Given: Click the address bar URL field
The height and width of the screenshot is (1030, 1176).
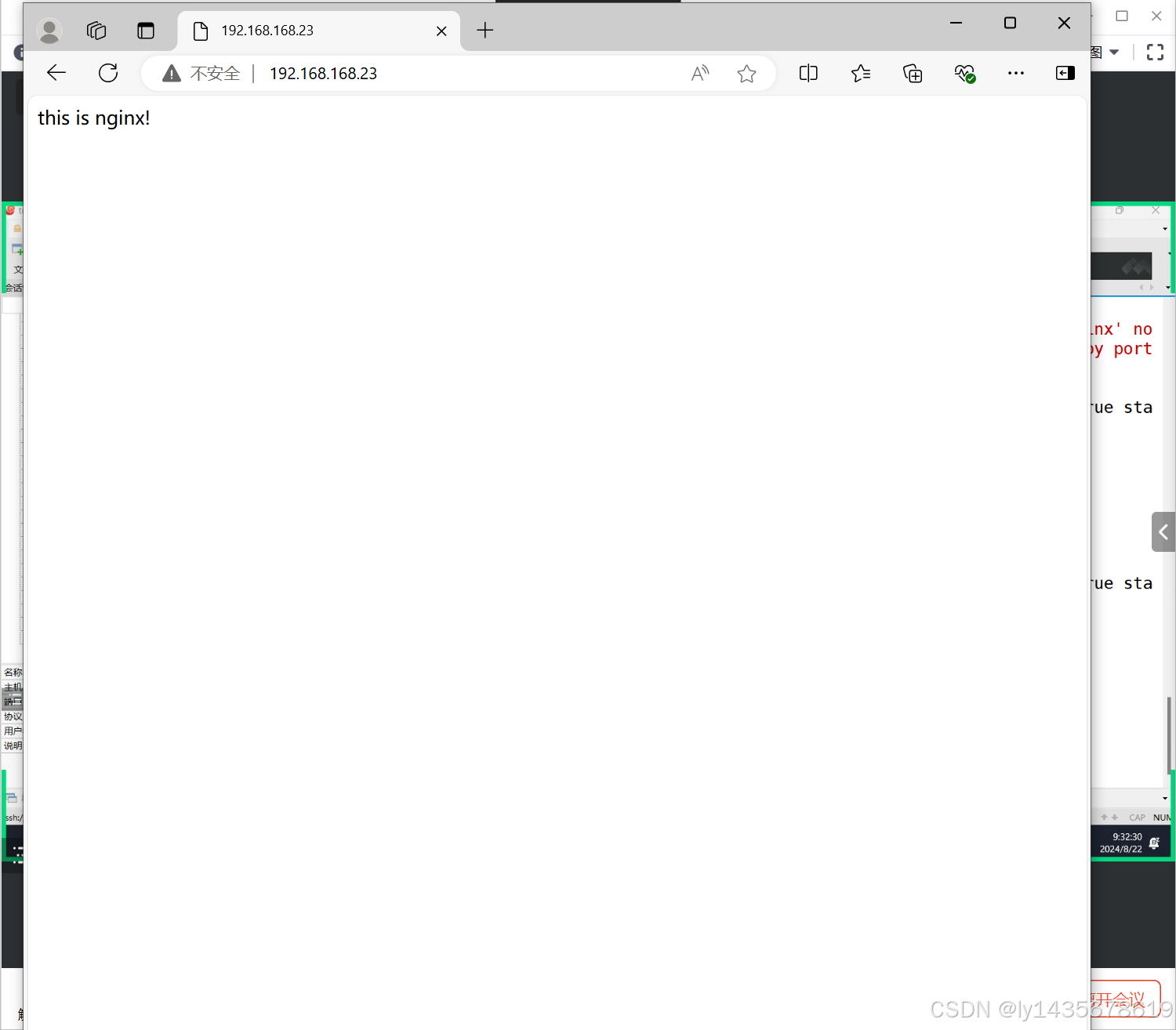Looking at the screenshot, I should pos(470,74).
